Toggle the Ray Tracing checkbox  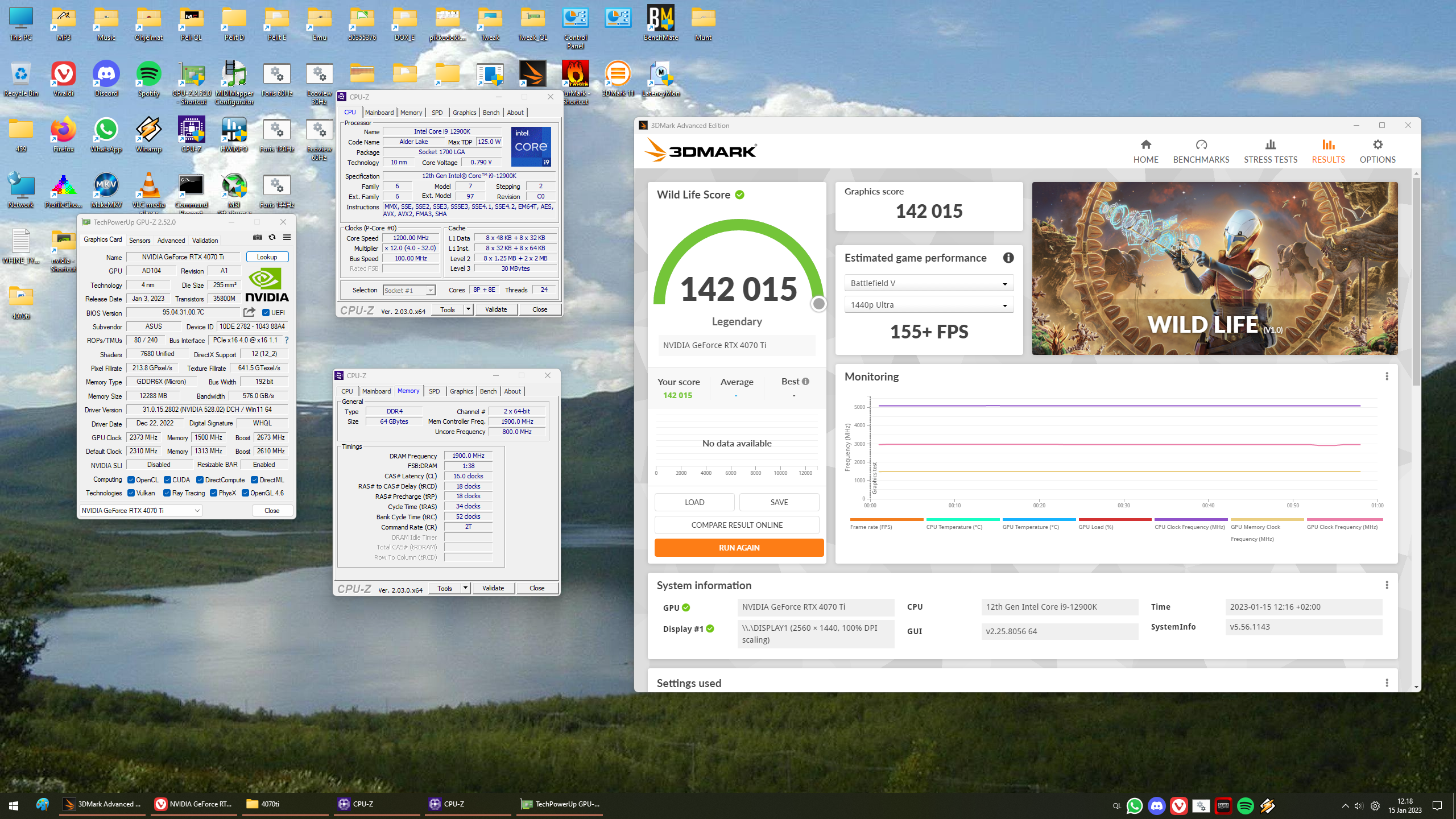pos(167,493)
